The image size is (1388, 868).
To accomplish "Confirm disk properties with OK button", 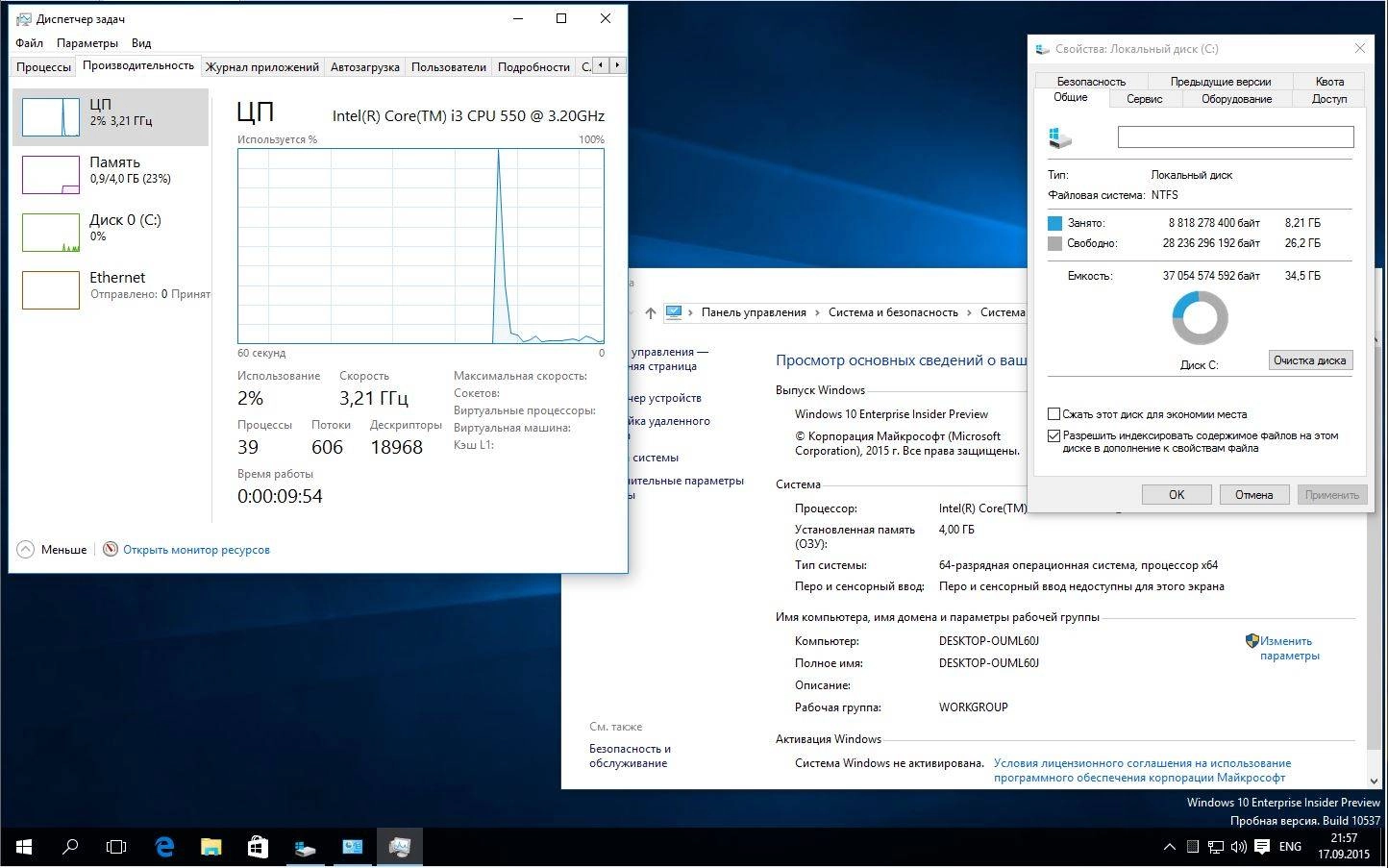I will (1177, 494).
